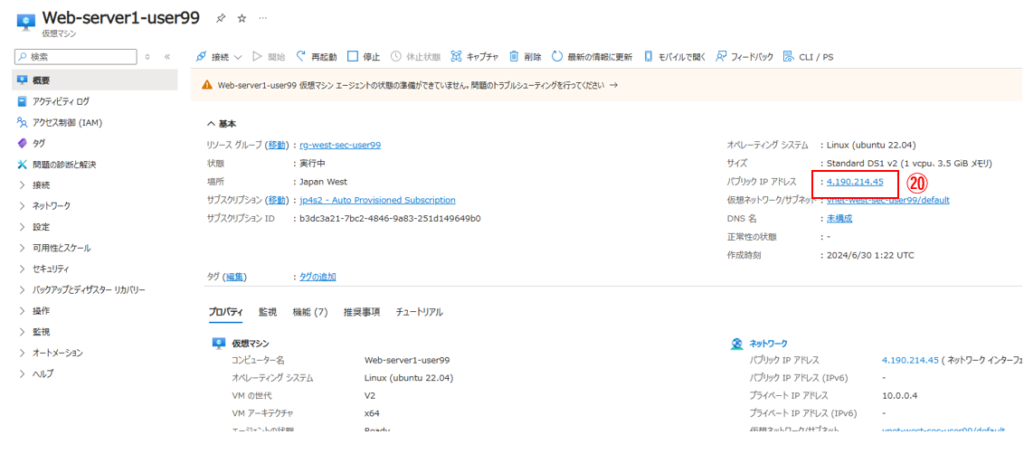Open the フィードバック feedback button
The height and width of the screenshot is (463, 1024).
coord(744,57)
